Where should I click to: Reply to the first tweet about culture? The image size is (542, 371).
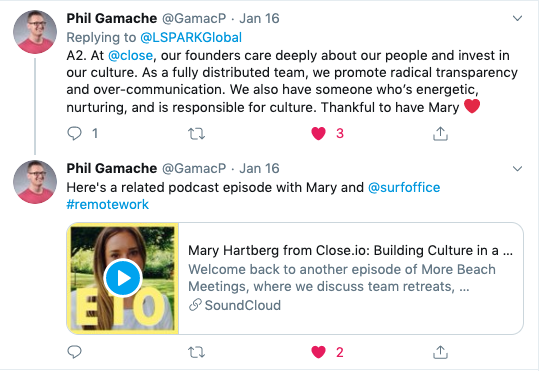[74, 133]
